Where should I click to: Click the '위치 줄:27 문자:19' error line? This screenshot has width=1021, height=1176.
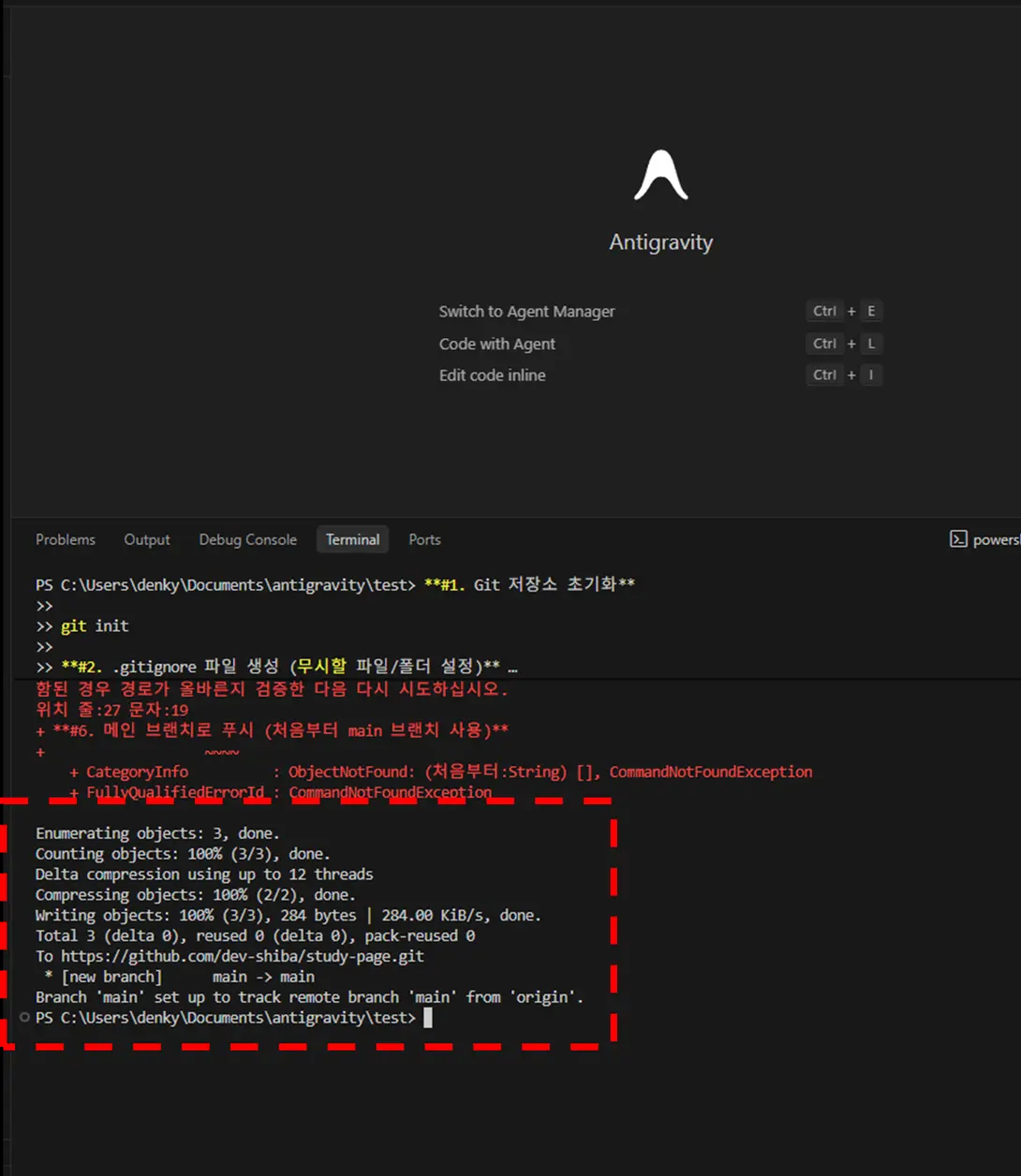[111, 710]
